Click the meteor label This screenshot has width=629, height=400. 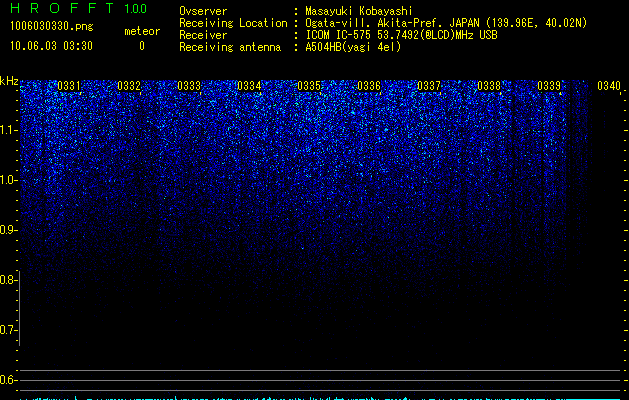[142, 31]
